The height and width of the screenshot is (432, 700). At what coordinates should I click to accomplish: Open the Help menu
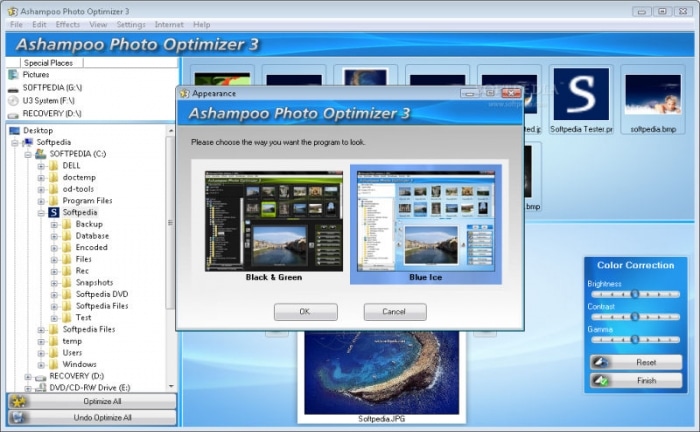[x=202, y=25]
